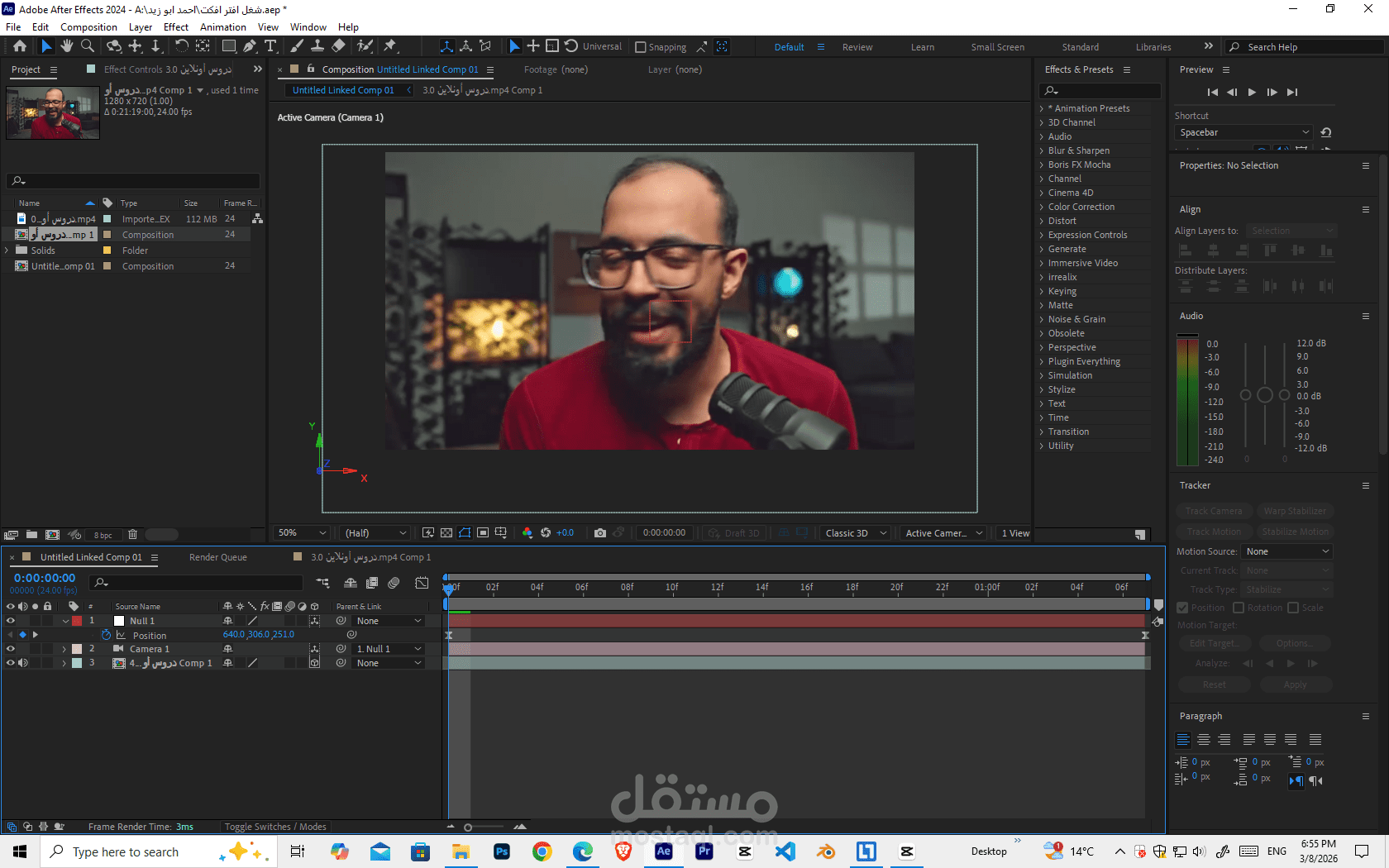Open the Graph Editor in timeline
1389x868 pixels.
coord(422,583)
